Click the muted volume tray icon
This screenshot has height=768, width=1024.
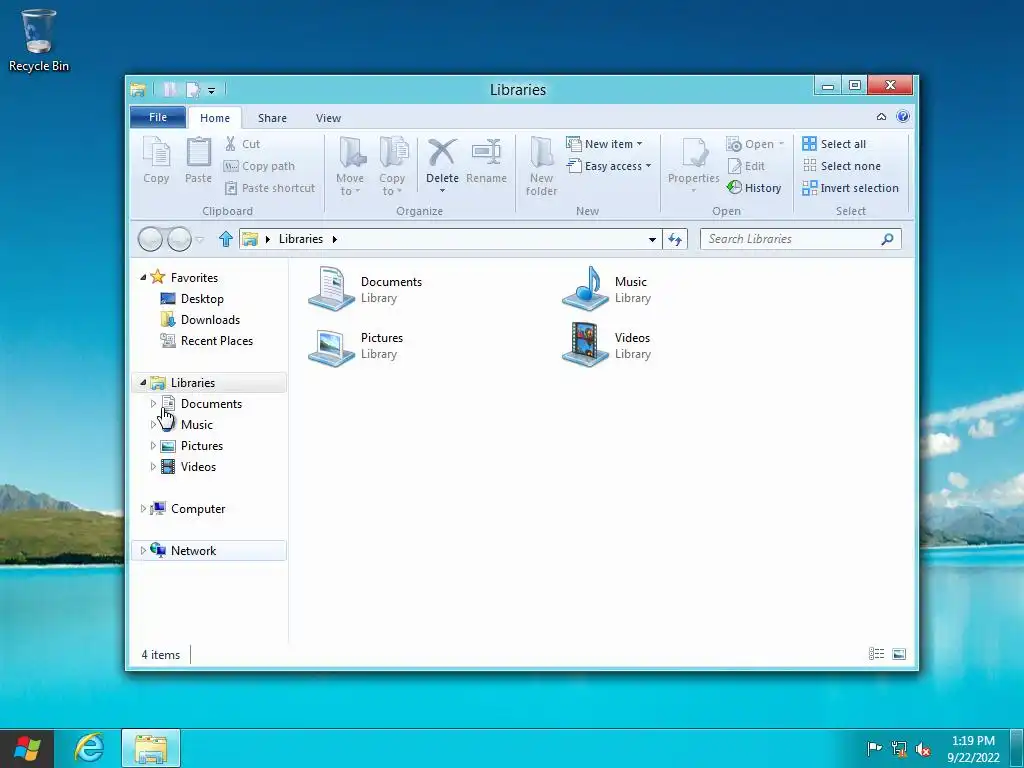[x=923, y=749]
